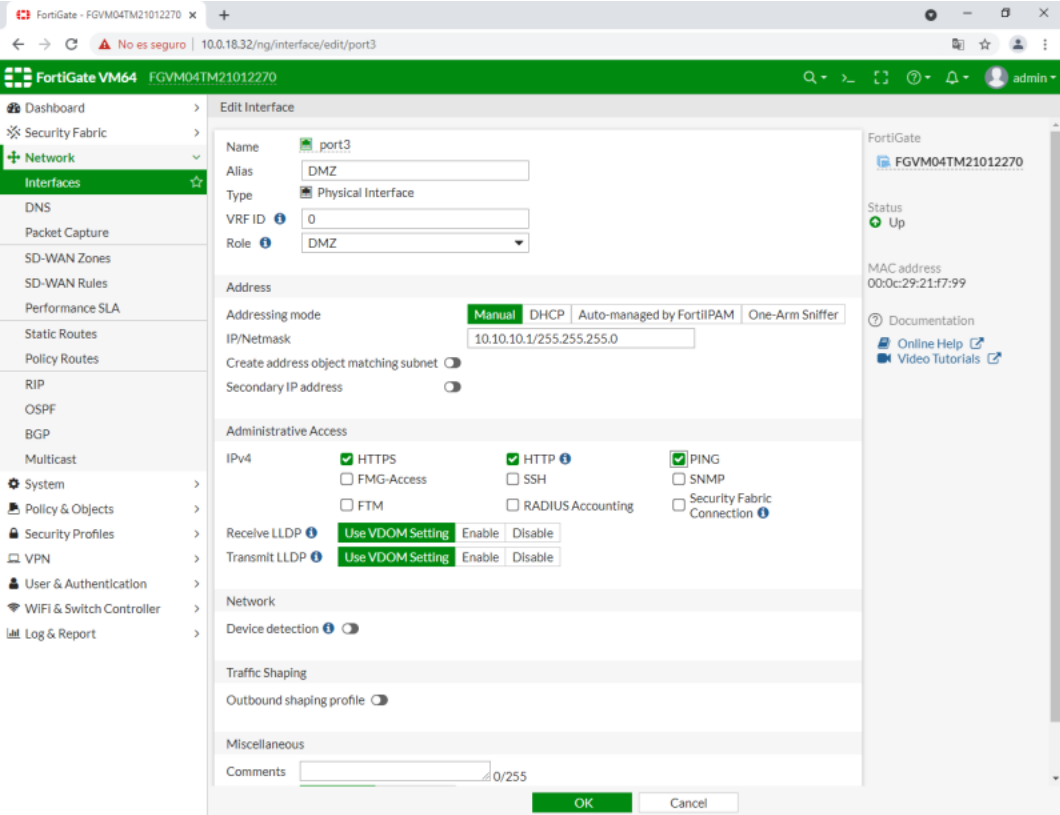
Task: Toggle Create address object matching subnet
Action: click(x=452, y=362)
